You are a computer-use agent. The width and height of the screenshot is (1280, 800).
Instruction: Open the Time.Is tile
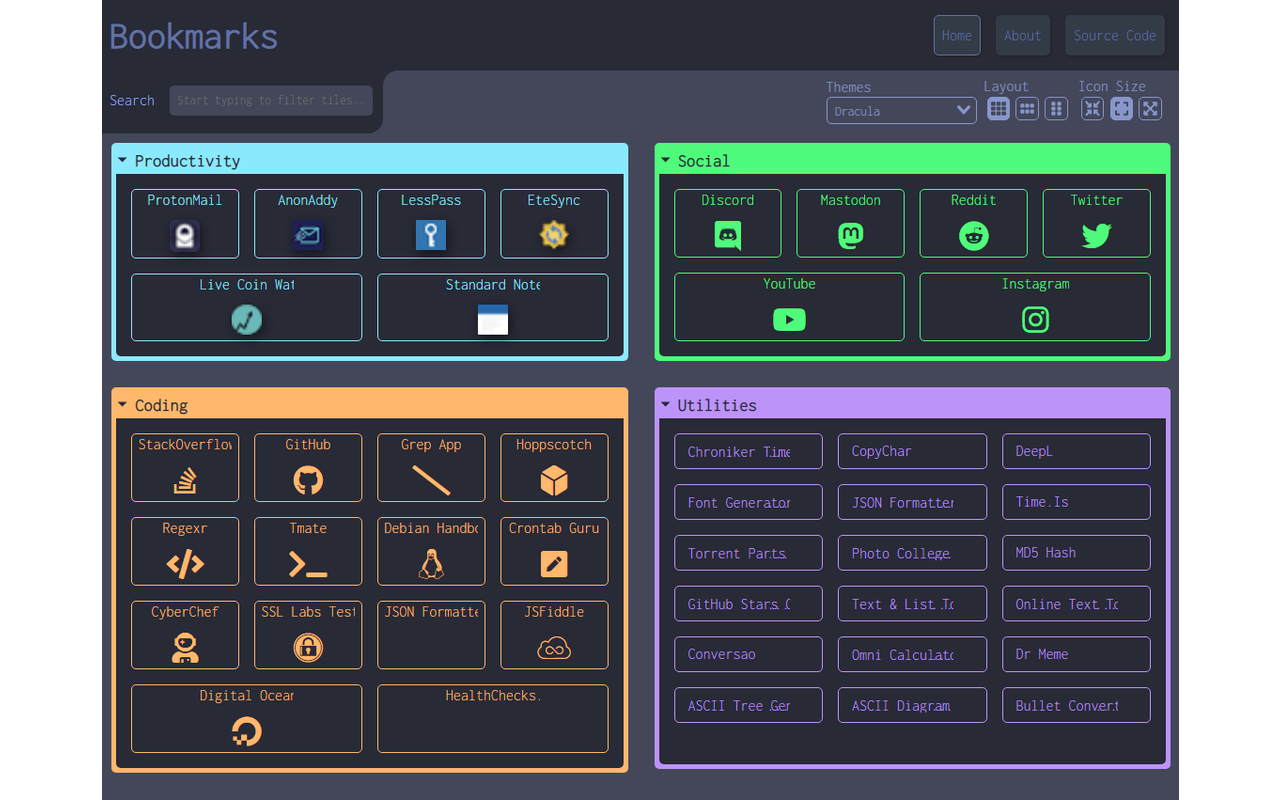1076,502
